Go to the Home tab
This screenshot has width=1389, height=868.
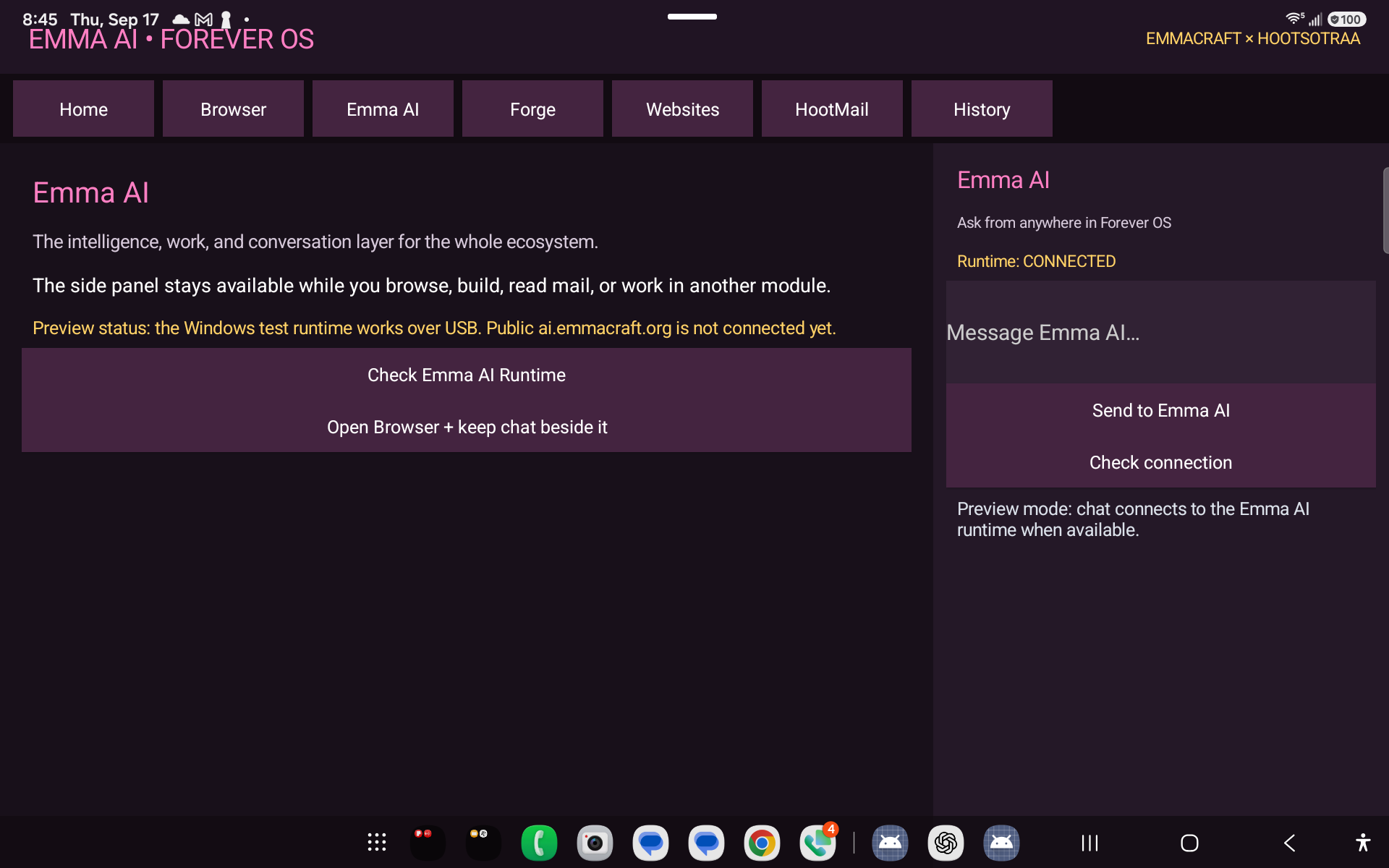click(83, 109)
